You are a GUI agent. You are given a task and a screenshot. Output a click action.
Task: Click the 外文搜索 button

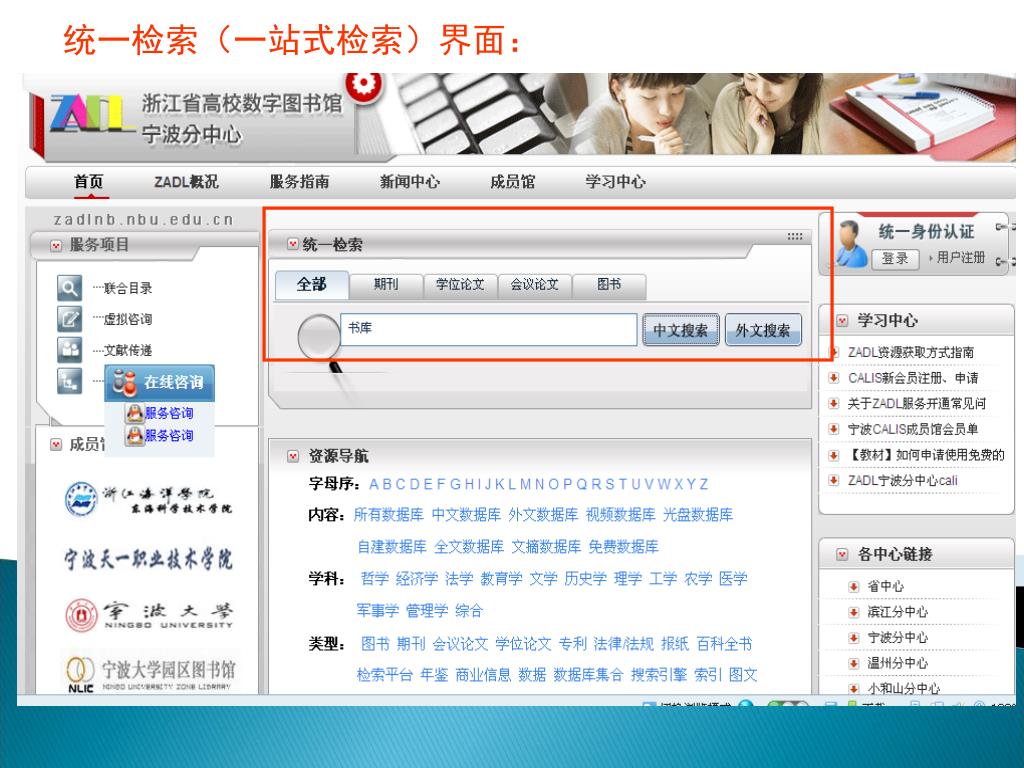[763, 330]
